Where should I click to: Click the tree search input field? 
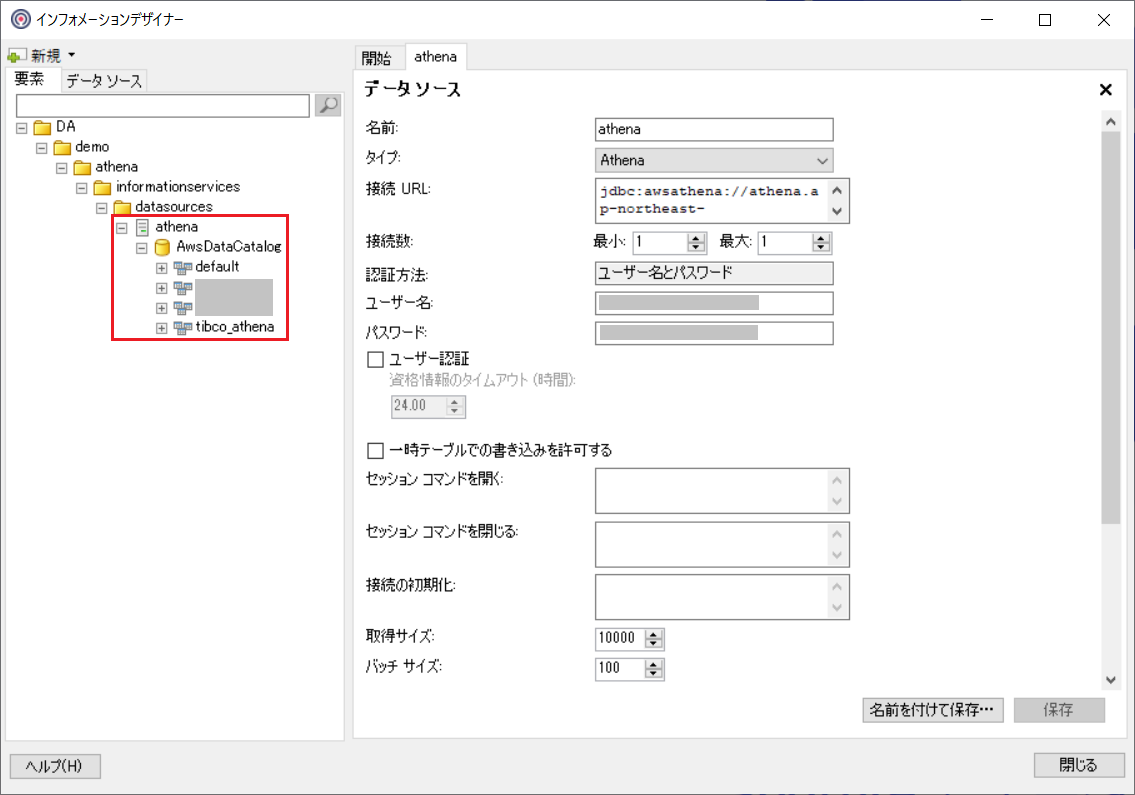(x=163, y=106)
